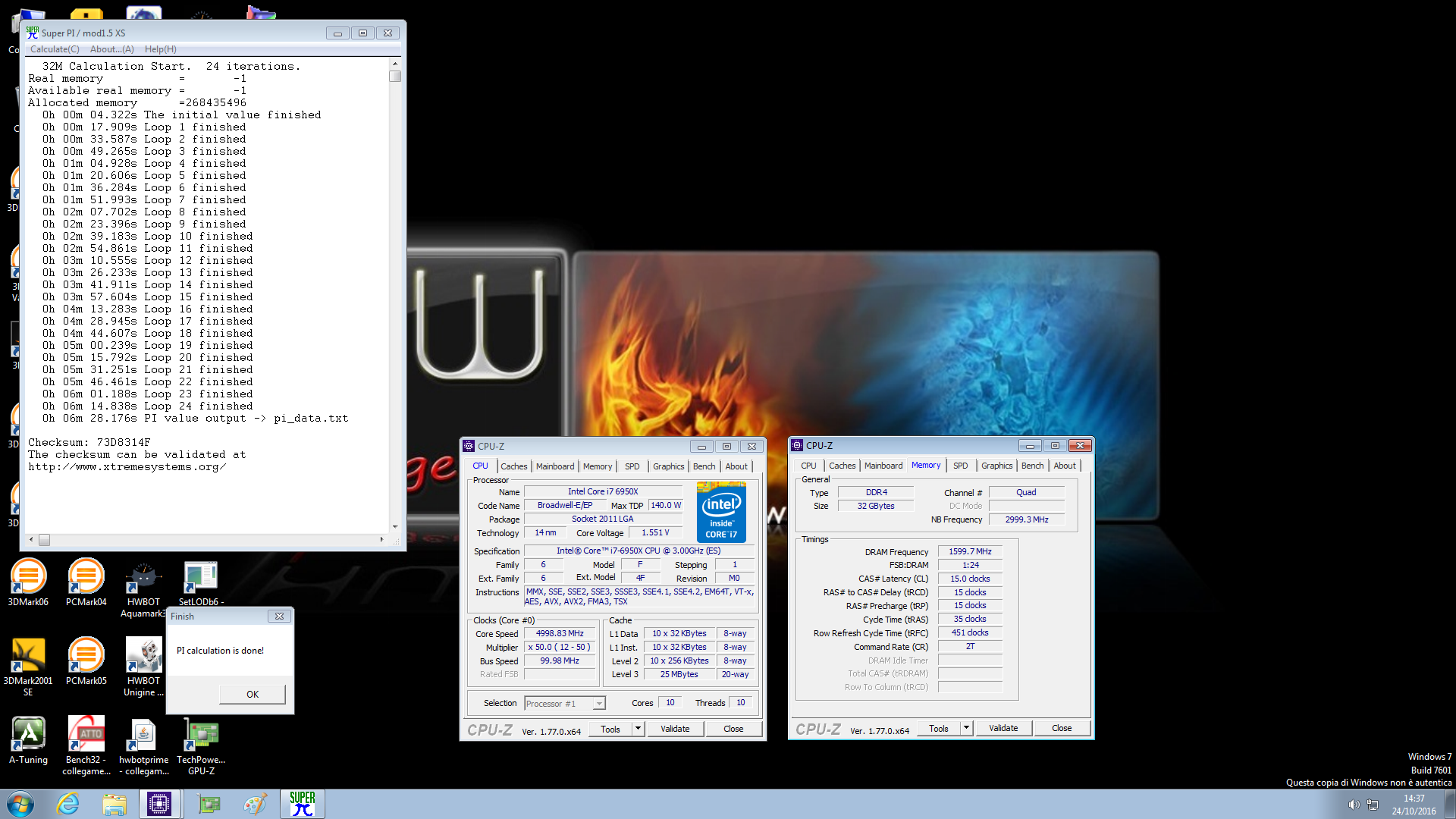Switch to Super PI taskbar icon
Viewport: 1456px width, 819px height.
pyautogui.click(x=302, y=804)
